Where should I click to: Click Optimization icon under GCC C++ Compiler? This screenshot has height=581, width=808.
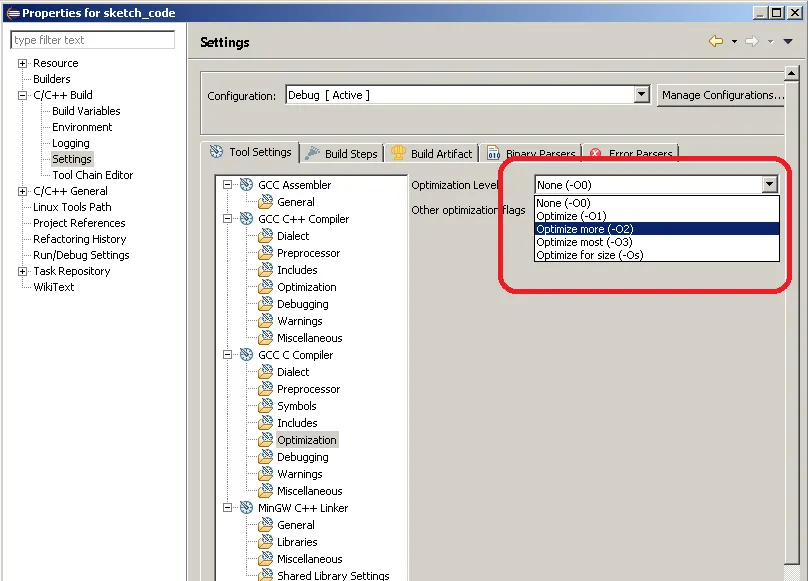point(265,287)
